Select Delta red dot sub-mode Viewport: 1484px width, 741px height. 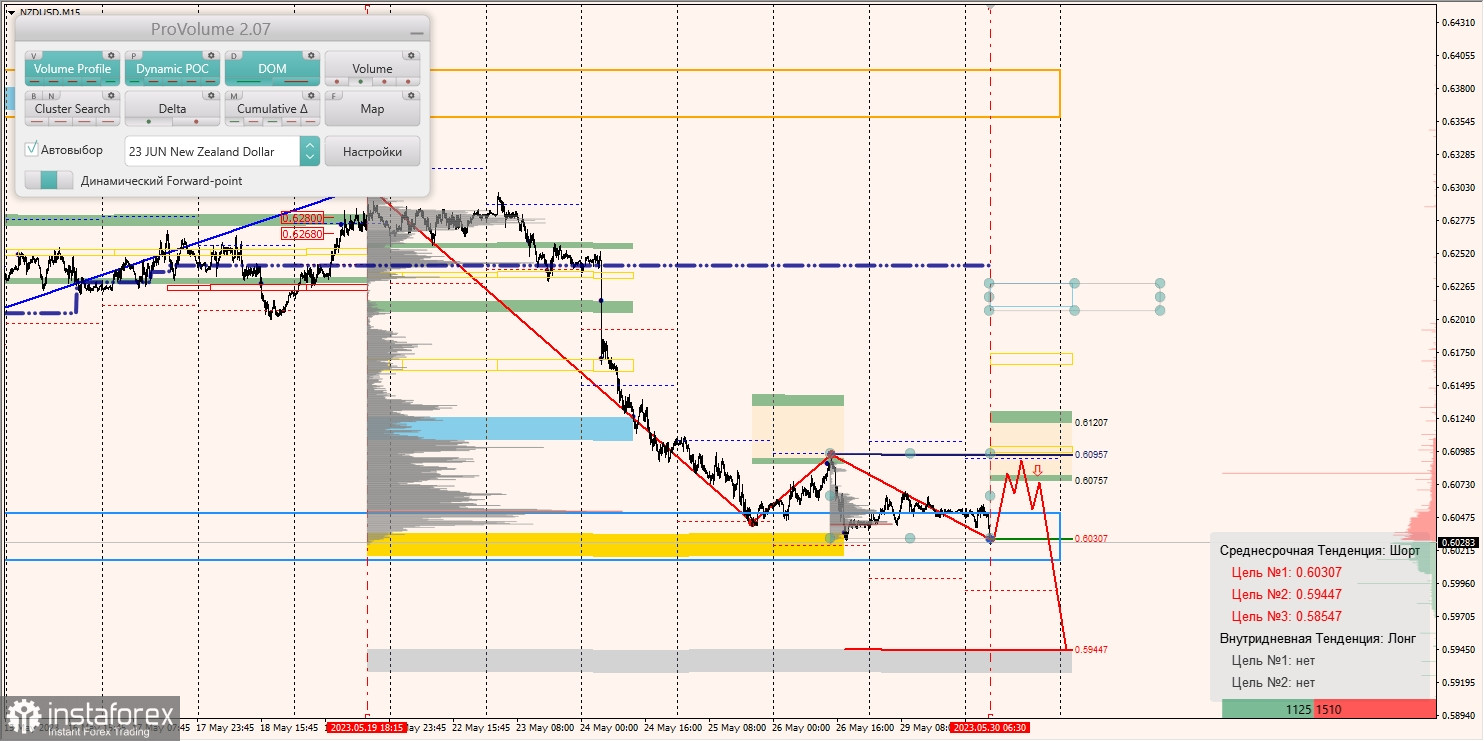tap(196, 122)
